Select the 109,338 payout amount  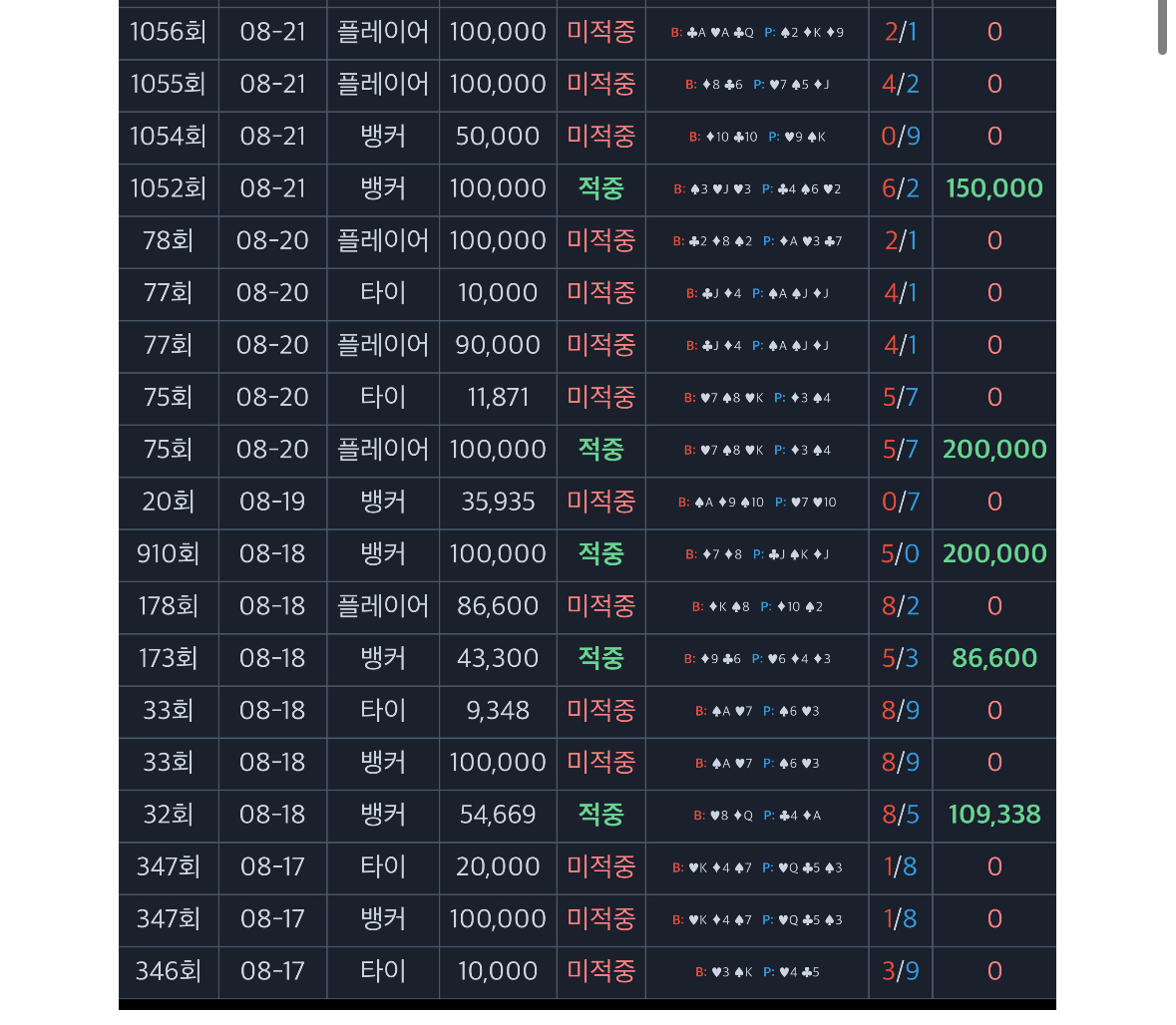994,815
